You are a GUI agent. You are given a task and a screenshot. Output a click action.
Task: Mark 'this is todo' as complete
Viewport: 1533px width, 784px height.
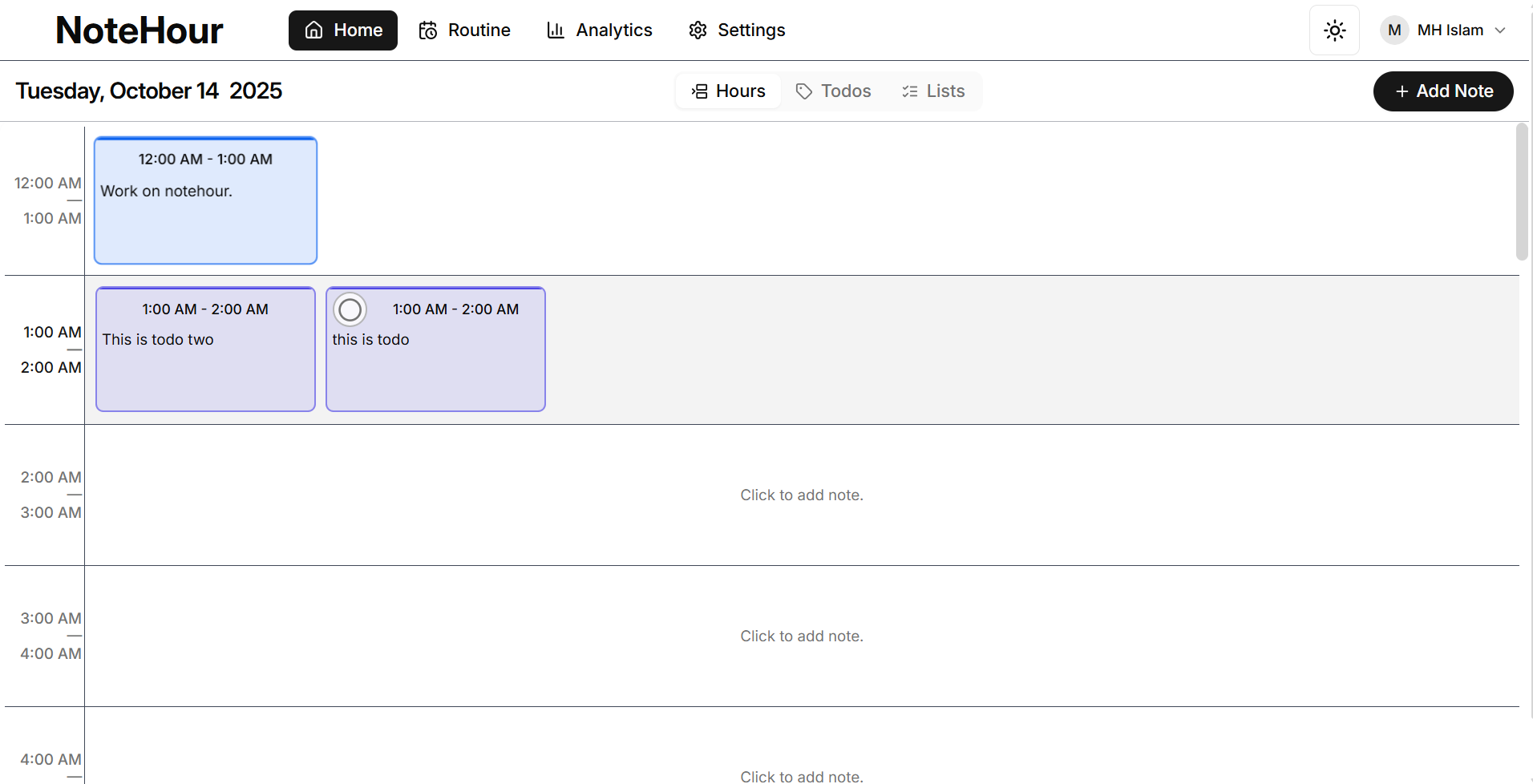coord(350,309)
